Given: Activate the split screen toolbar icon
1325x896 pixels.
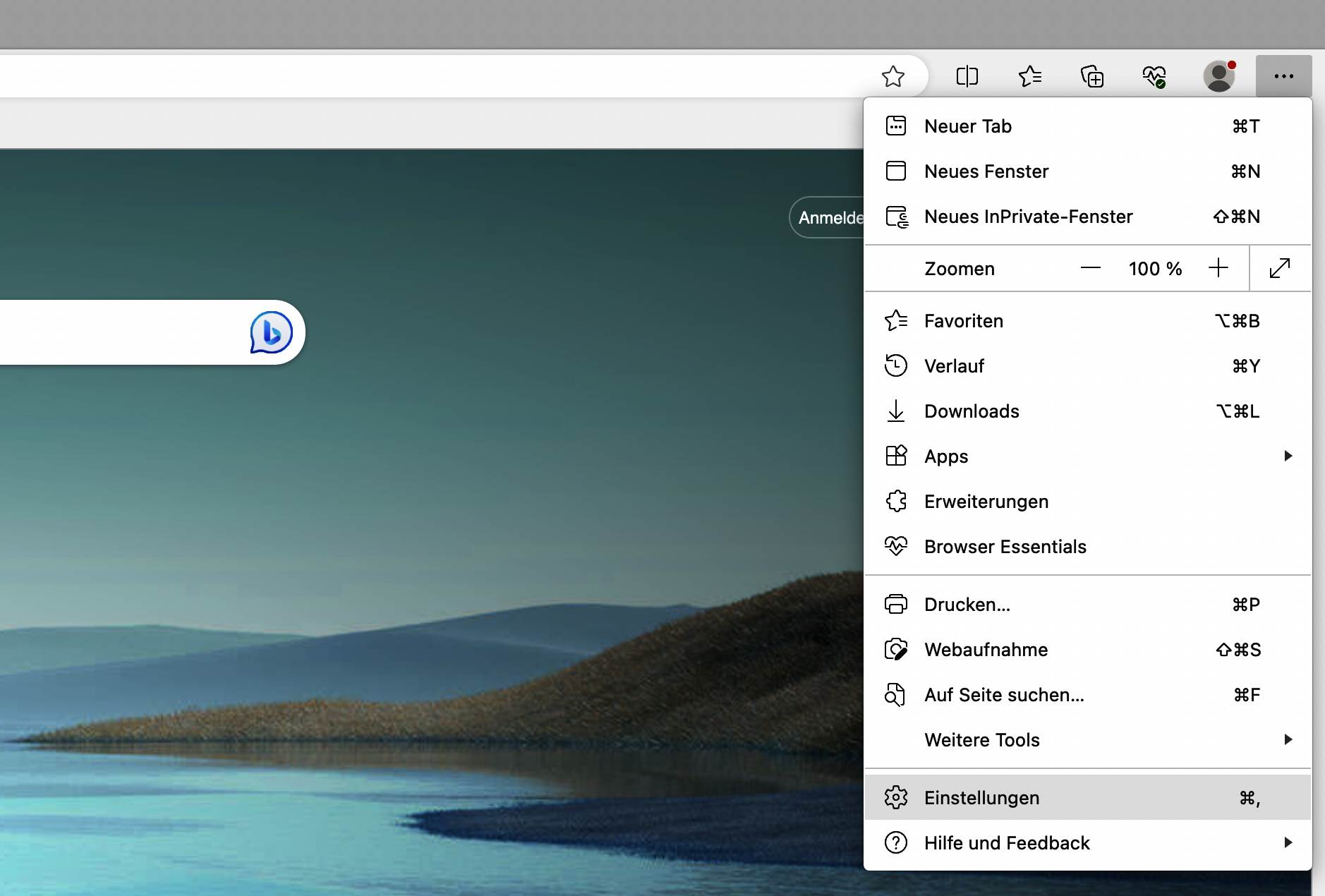Looking at the screenshot, I should coord(967,75).
